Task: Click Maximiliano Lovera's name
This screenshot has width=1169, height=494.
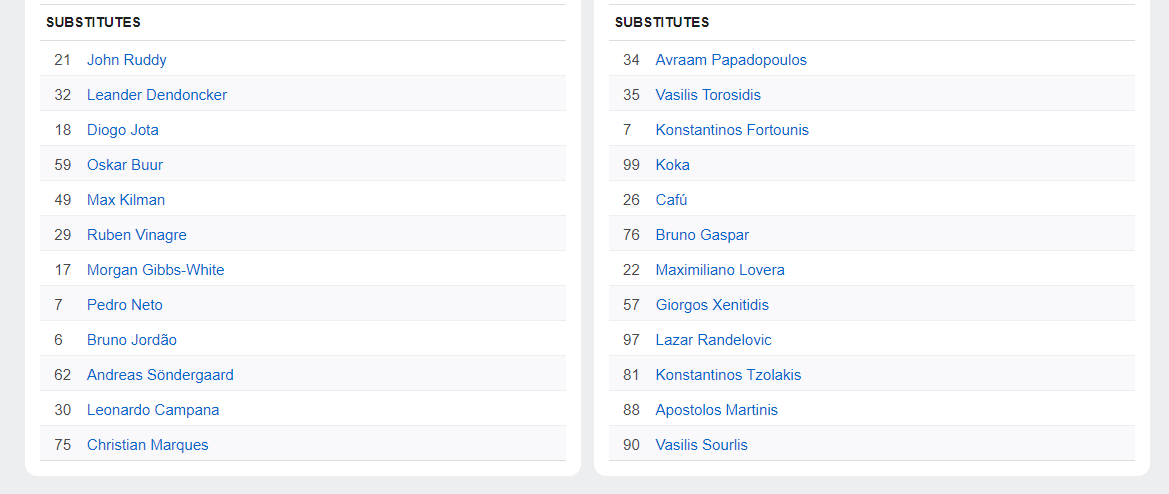Action: tap(720, 270)
